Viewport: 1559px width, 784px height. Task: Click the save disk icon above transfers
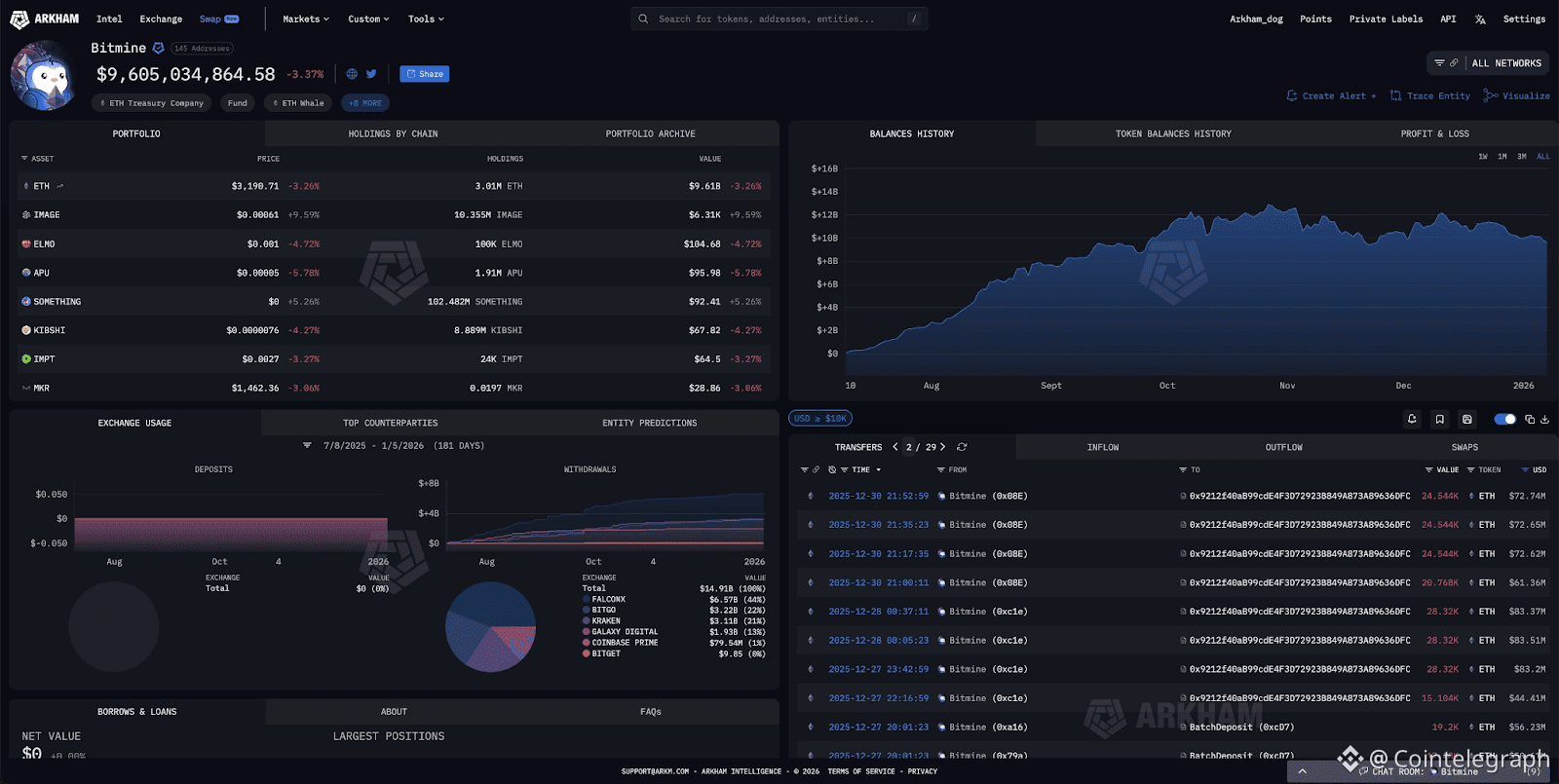[1466, 419]
